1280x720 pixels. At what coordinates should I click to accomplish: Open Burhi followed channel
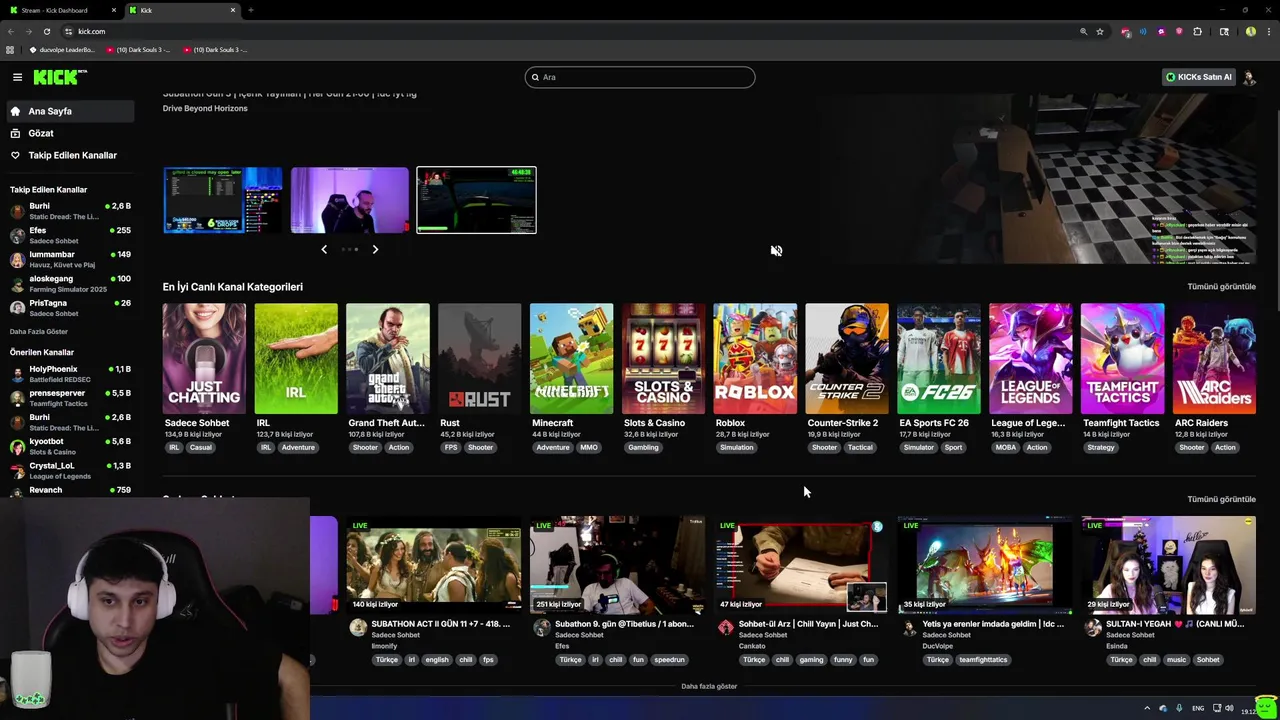click(70, 211)
